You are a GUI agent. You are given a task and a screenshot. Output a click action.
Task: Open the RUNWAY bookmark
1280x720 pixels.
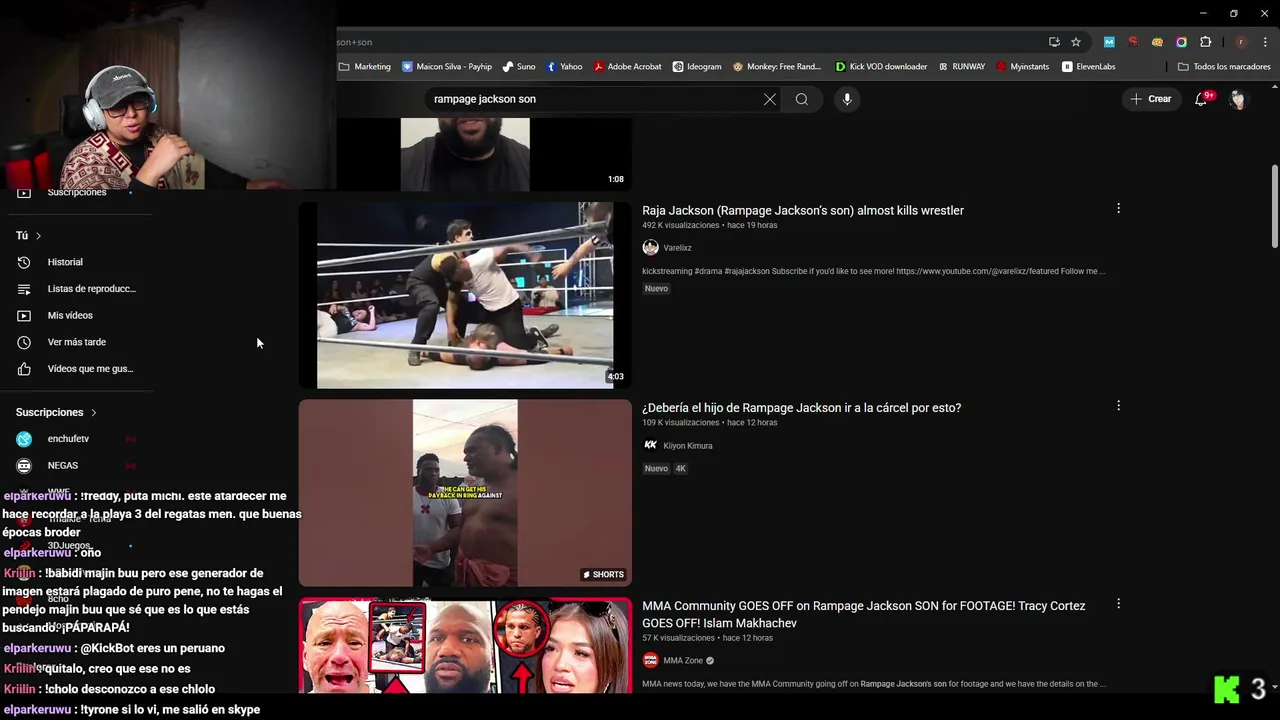pos(962,67)
